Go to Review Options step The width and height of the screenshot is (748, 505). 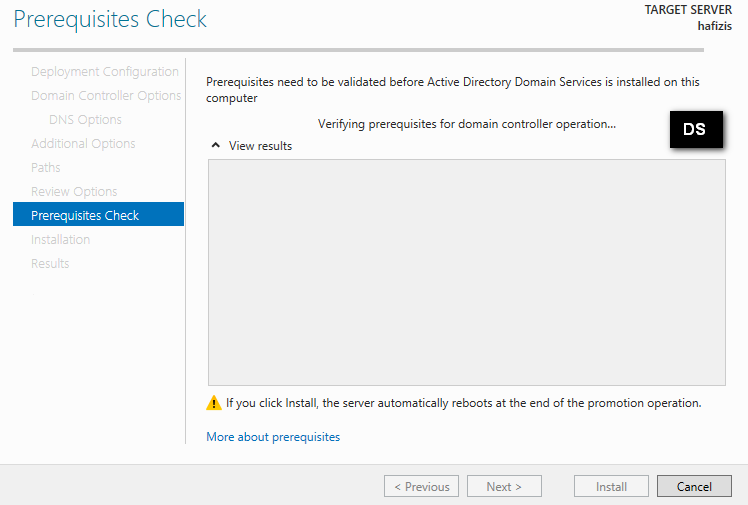click(x=74, y=192)
